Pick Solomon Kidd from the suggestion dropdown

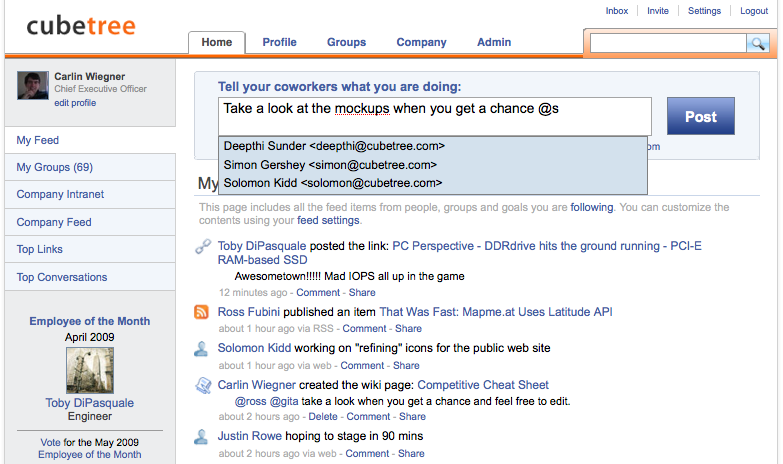click(x=332, y=183)
